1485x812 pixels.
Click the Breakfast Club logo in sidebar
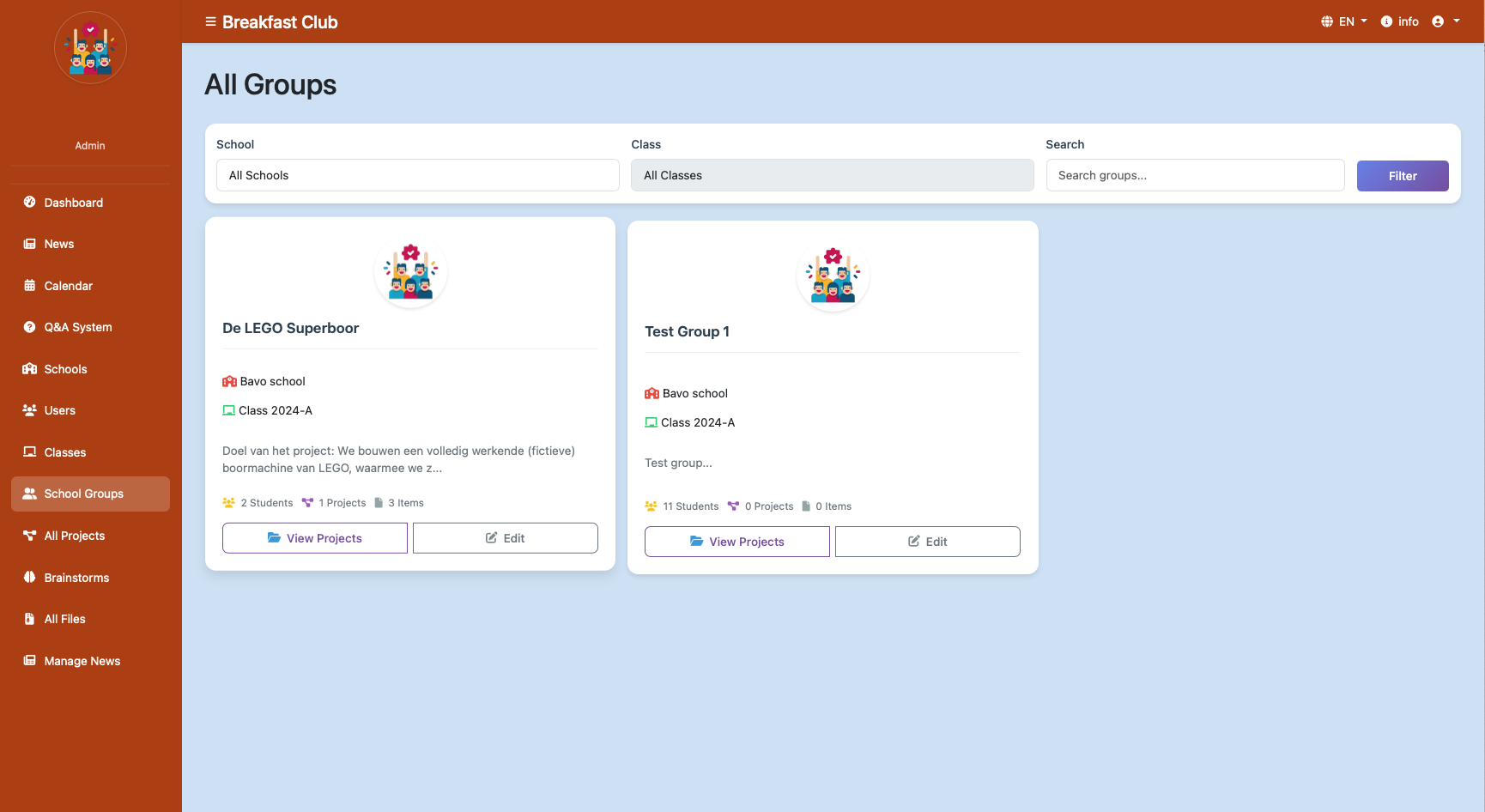(x=90, y=48)
